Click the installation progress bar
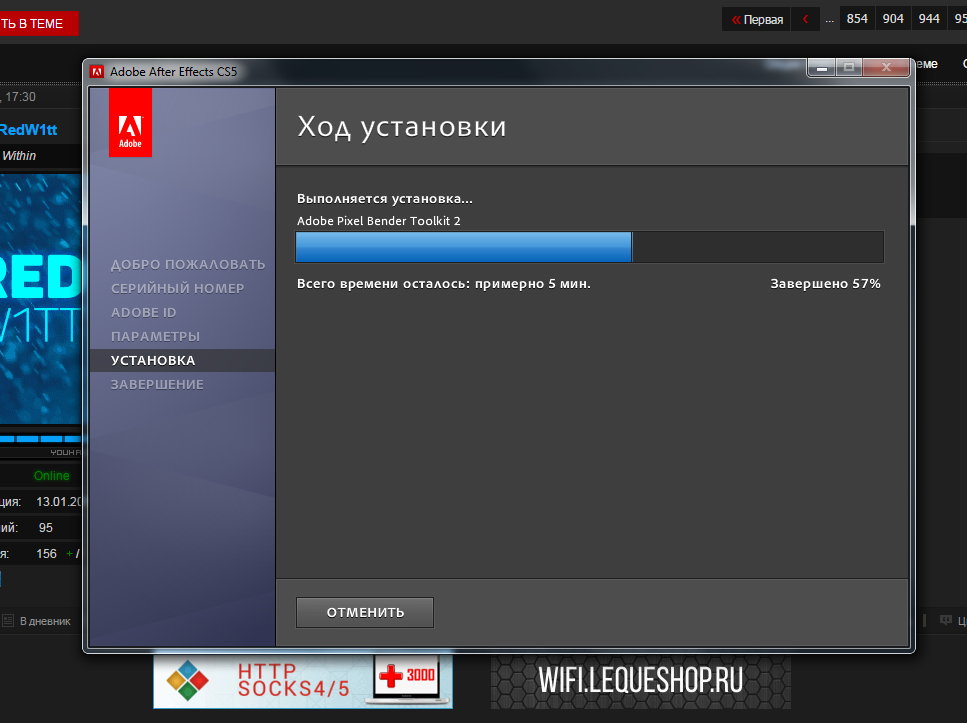 click(x=590, y=247)
